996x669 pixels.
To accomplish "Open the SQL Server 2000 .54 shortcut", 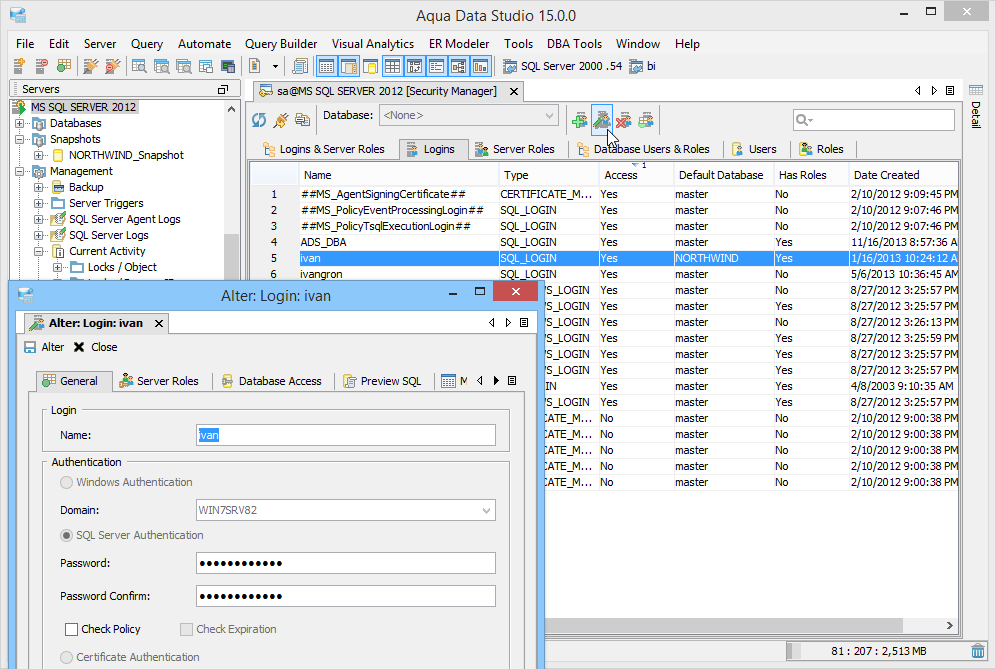I will (562, 66).
